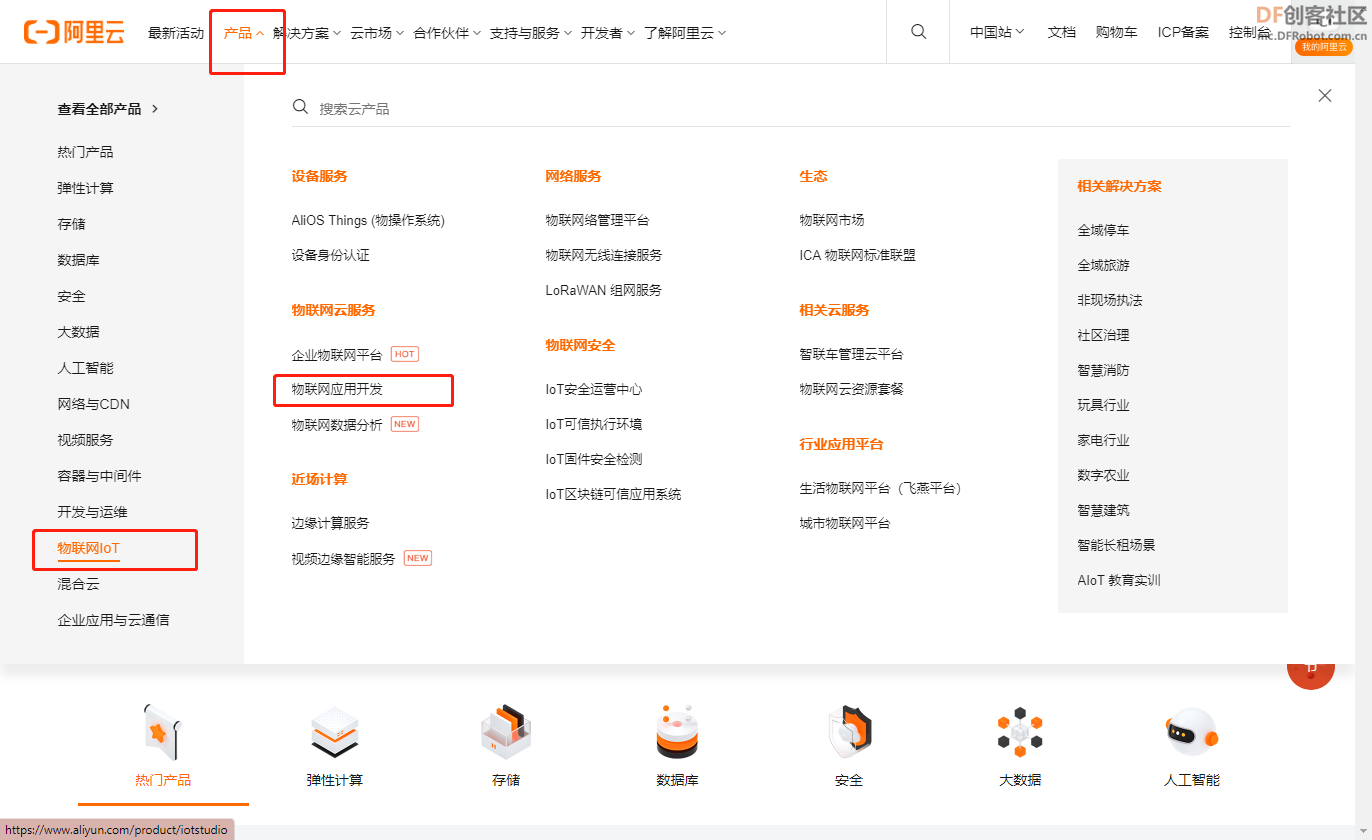Select 物联网IoT category
Viewport: 1372px width, 840px height.
coord(88,548)
